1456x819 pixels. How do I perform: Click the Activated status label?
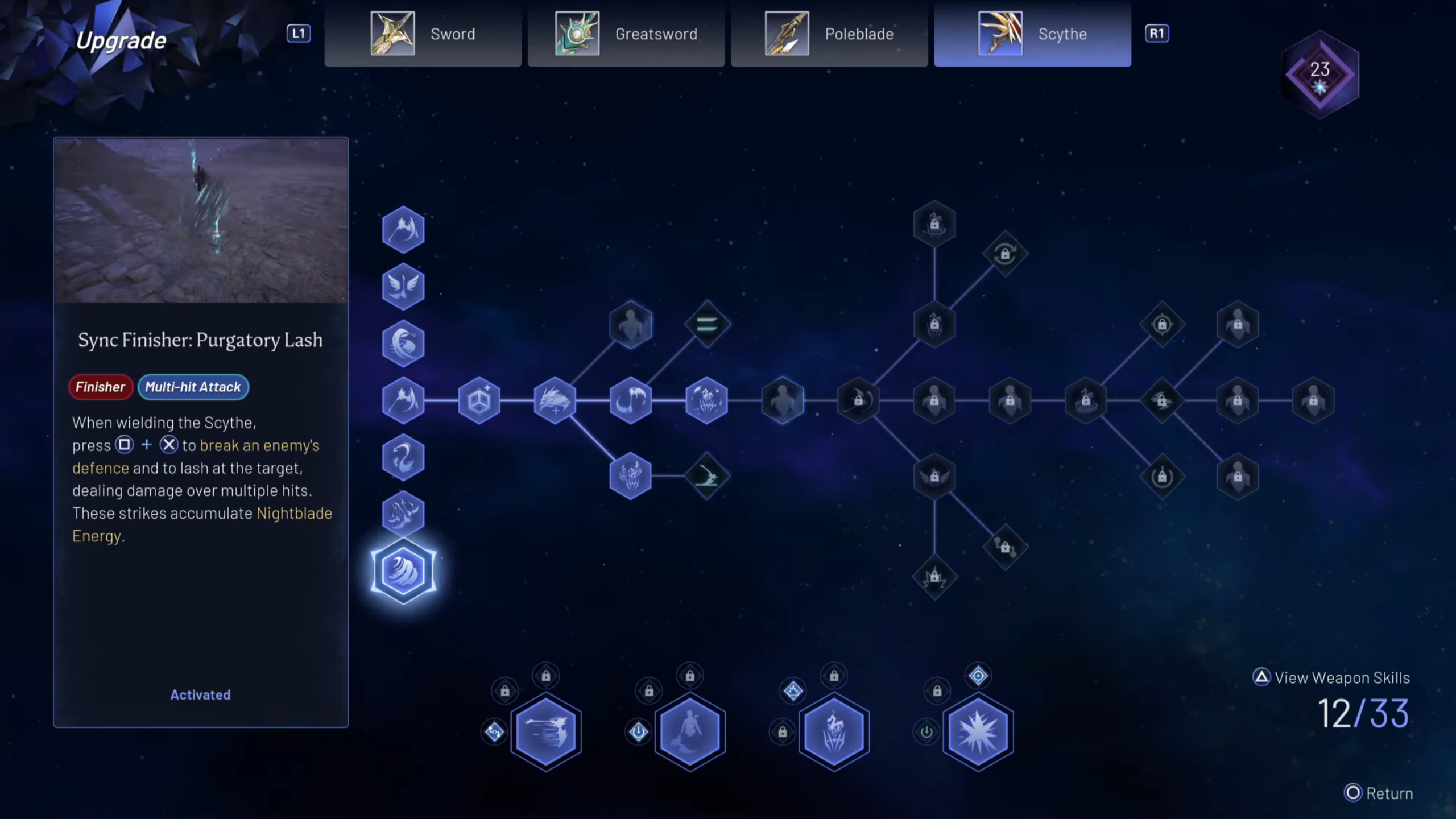pyautogui.click(x=201, y=694)
